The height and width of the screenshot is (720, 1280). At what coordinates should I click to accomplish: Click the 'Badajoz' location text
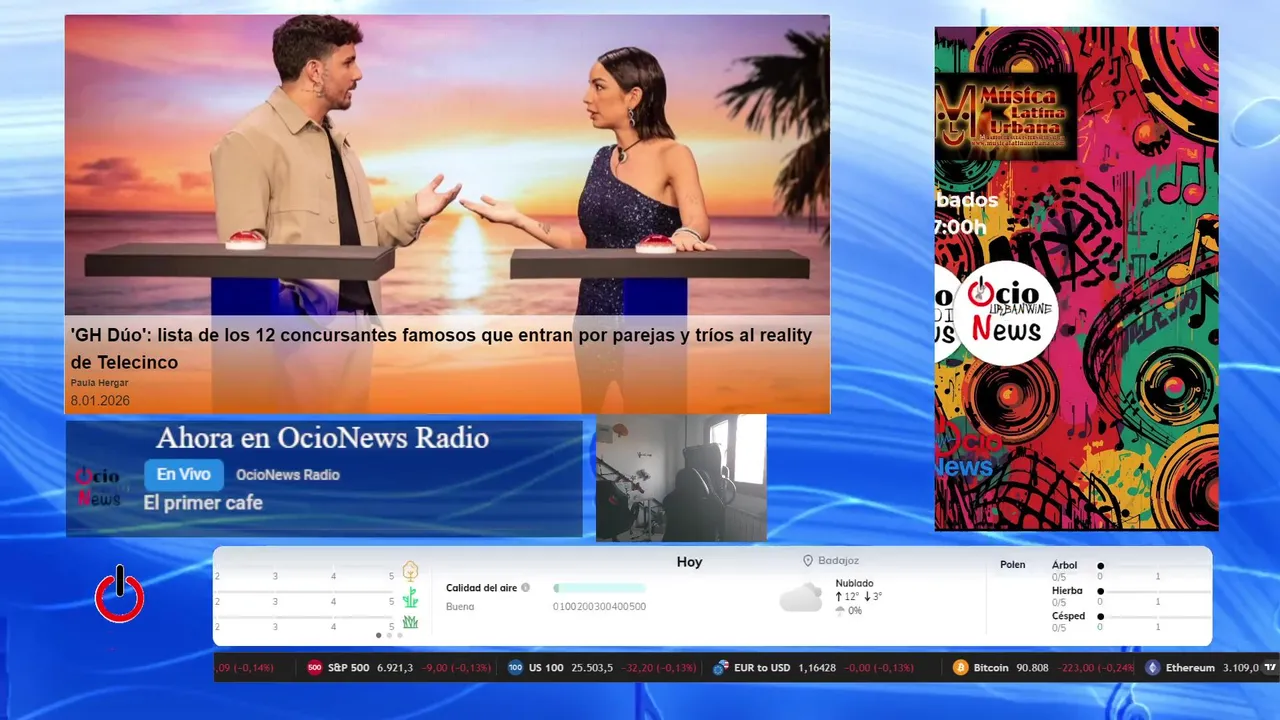(838, 561)
